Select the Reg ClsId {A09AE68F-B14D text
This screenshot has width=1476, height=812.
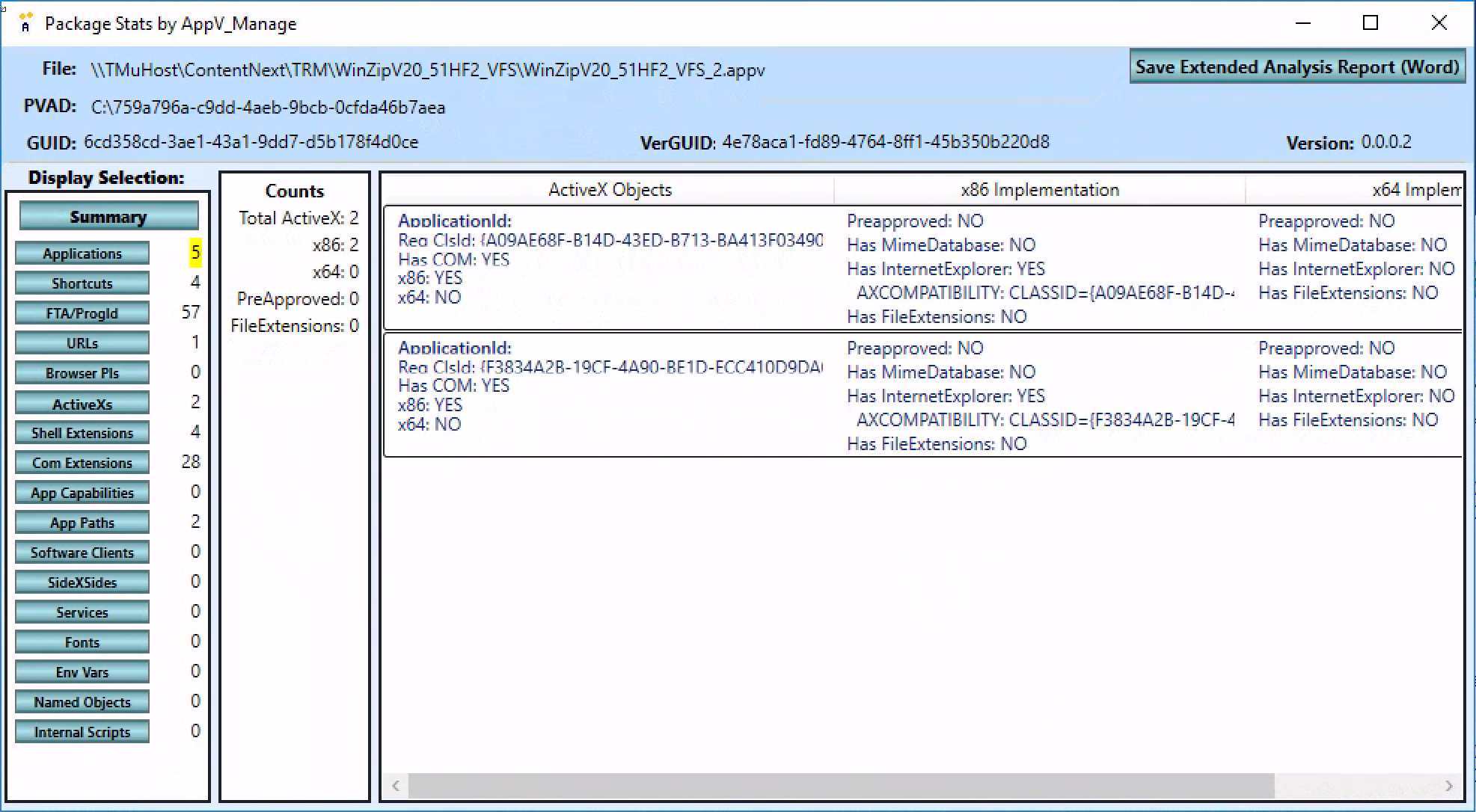tap(610, 240)
